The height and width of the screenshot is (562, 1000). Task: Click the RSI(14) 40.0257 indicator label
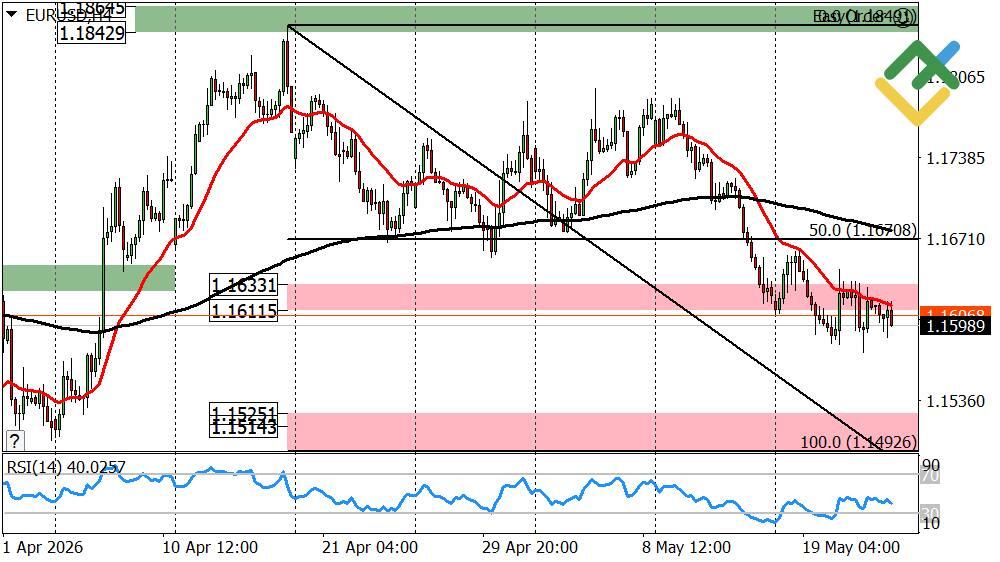(x=66, y=468)
